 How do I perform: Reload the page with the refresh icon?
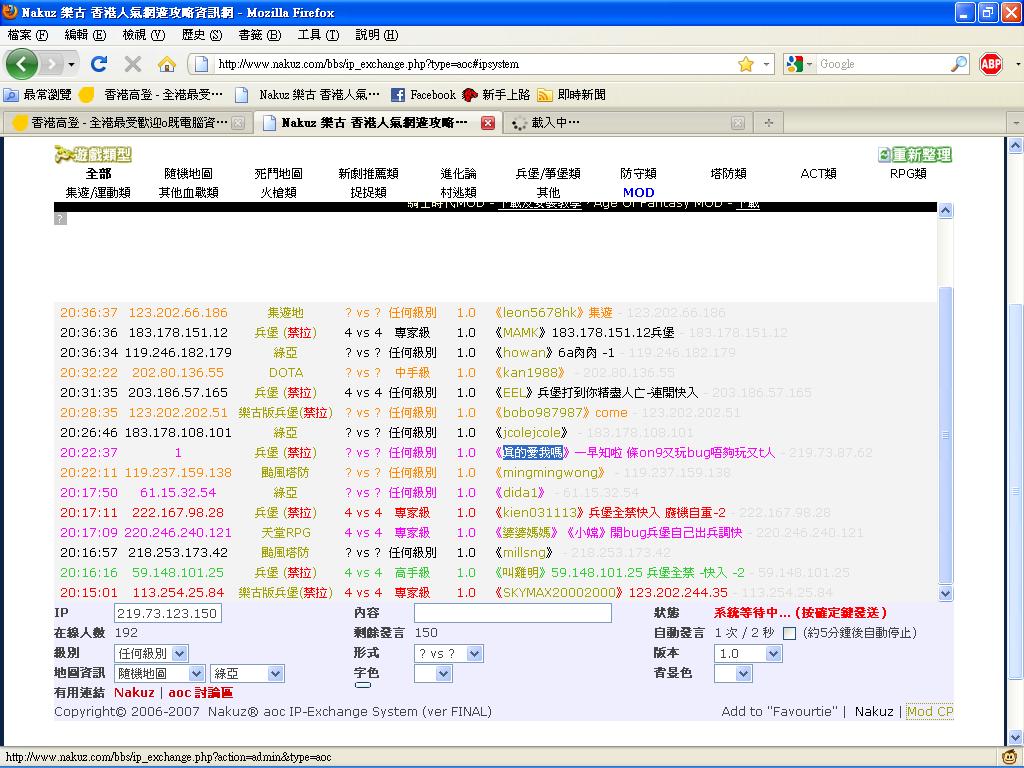pyautogui.click(x=99, y=64)
